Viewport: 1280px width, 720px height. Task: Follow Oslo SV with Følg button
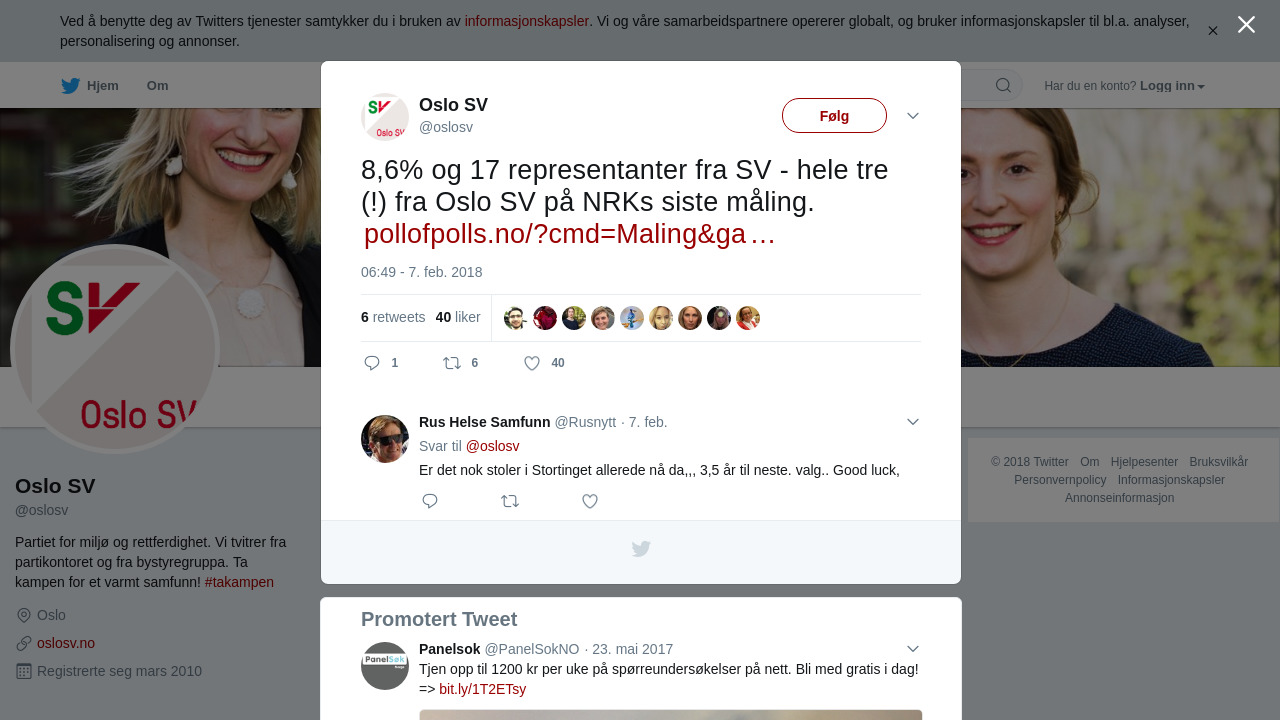[x=834, y=116]
